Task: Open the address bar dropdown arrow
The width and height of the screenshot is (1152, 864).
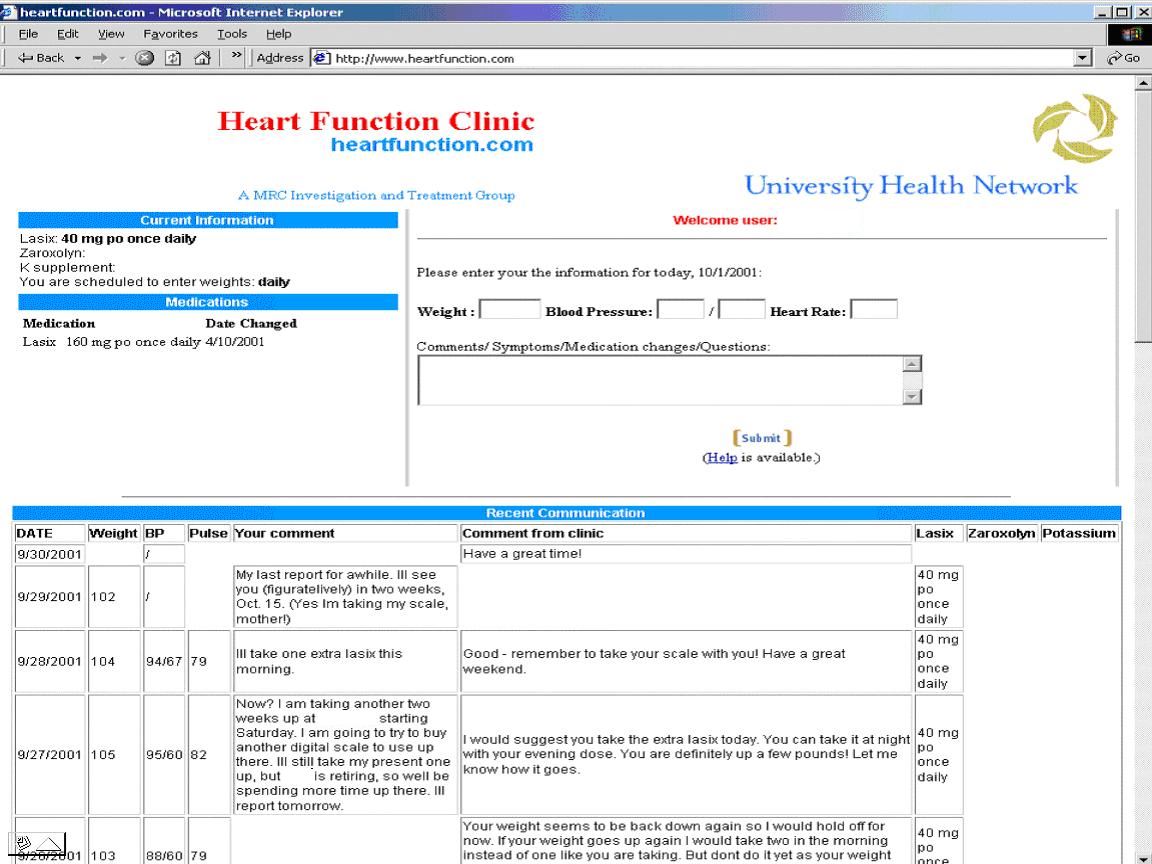Action: (x=1082, y=58)
